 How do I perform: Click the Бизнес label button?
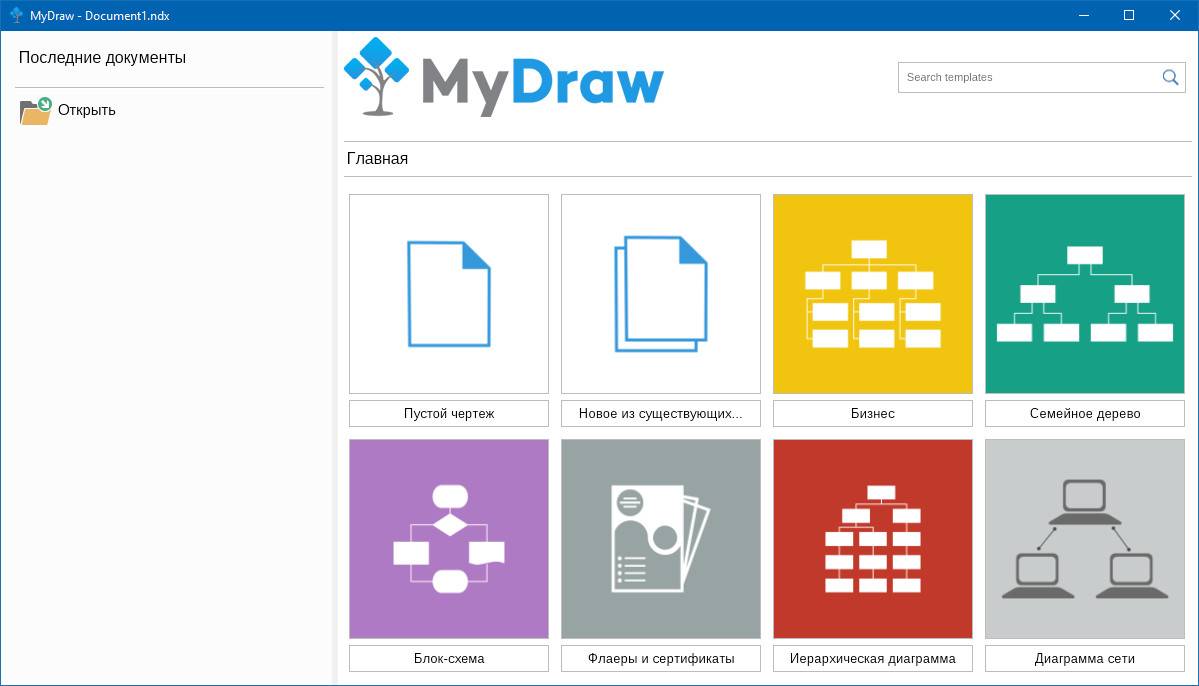tap(873, 413)
